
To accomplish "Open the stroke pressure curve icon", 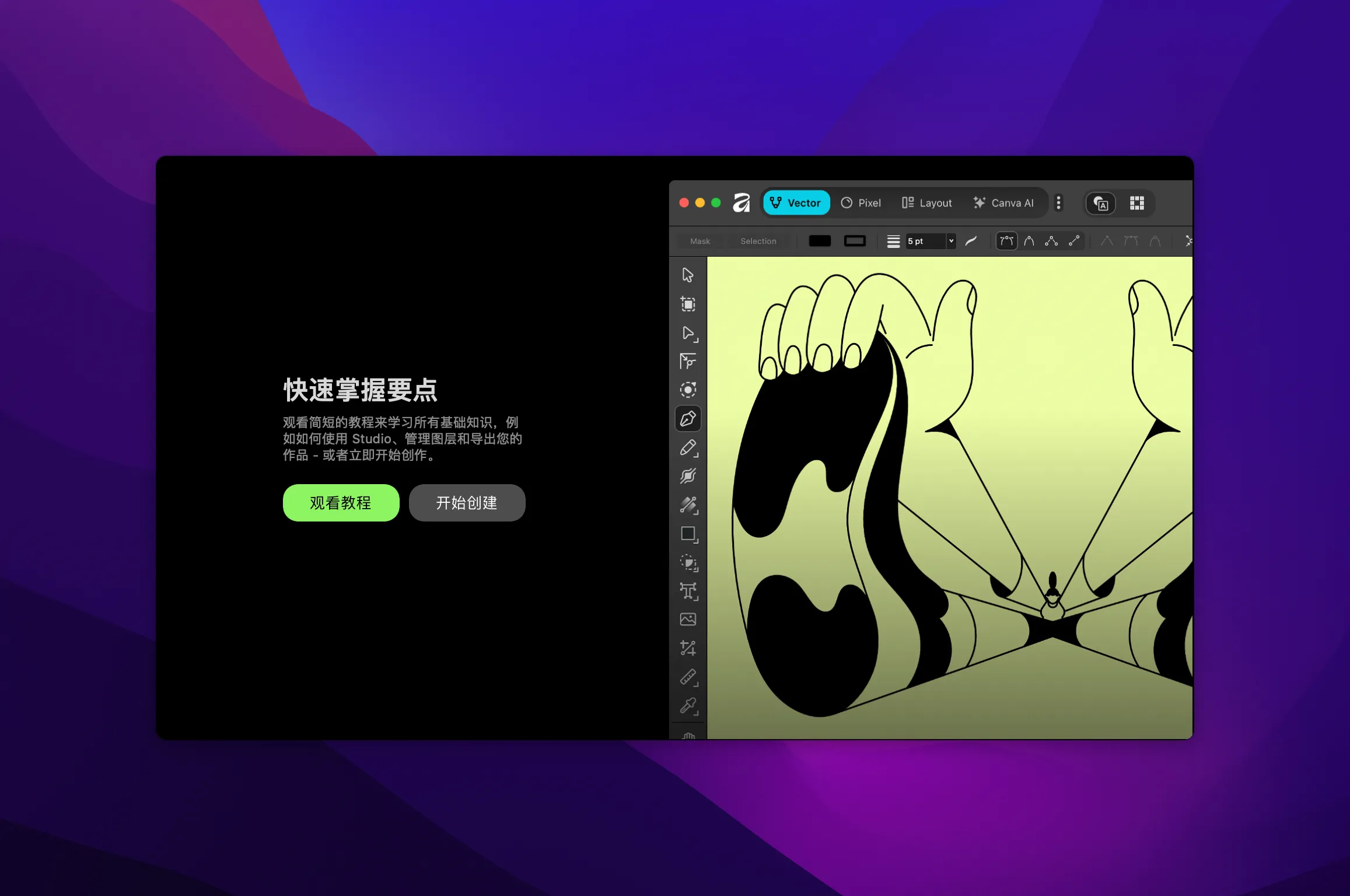I will 971,242.
